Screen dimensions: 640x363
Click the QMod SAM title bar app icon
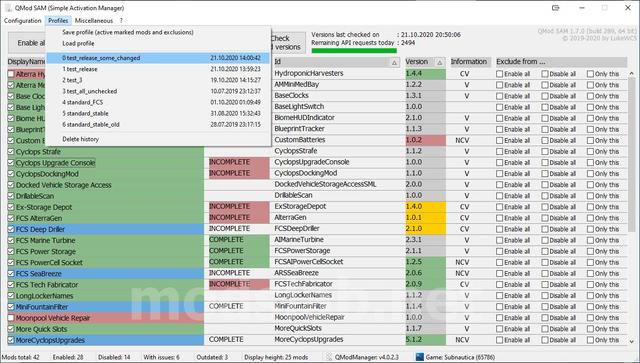point(9,8)
